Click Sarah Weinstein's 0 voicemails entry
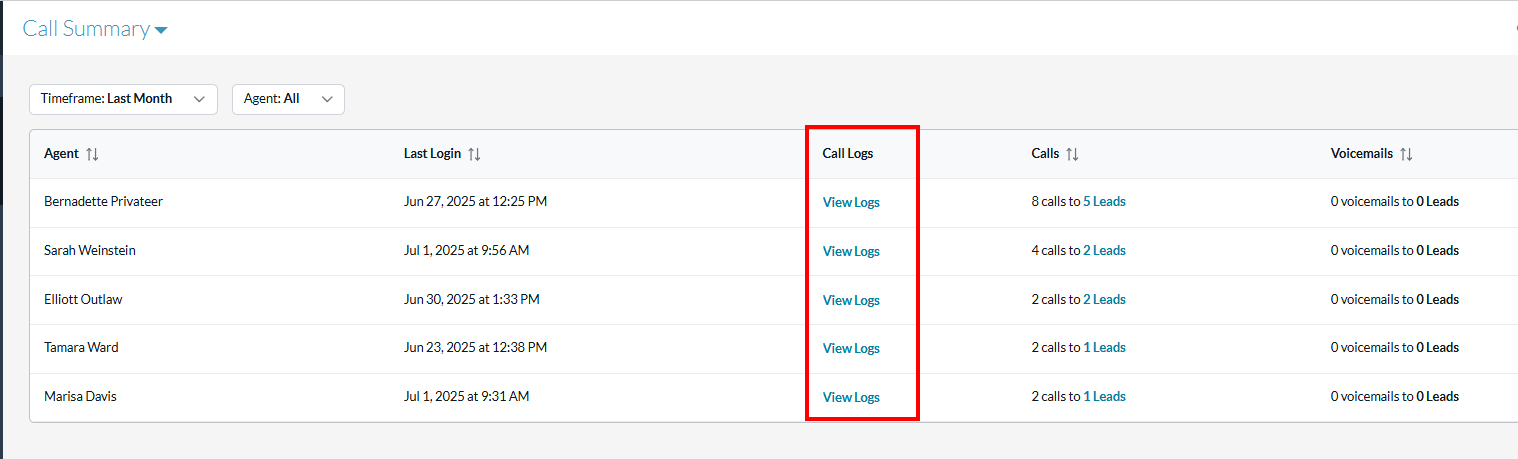This screenshot has width=1518, height=459. point(1394,250)
